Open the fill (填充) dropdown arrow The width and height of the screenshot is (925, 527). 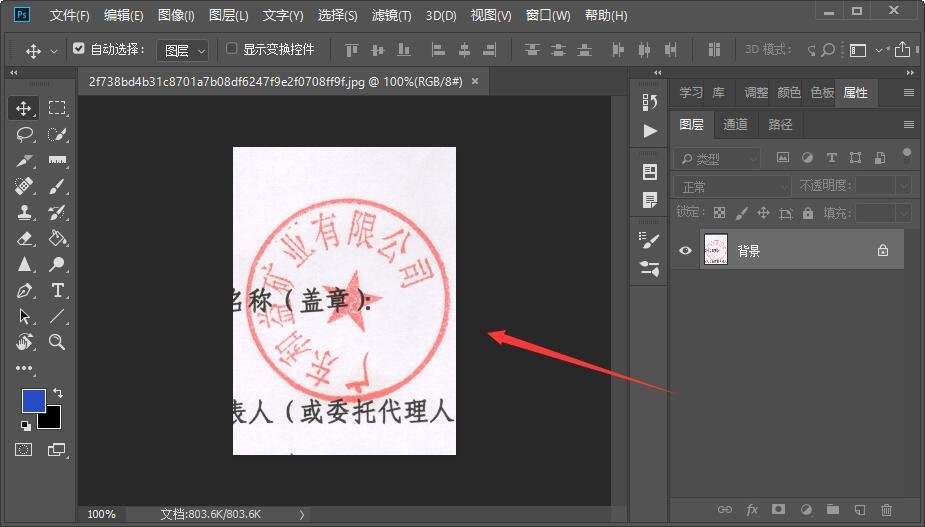pos(904,212)
